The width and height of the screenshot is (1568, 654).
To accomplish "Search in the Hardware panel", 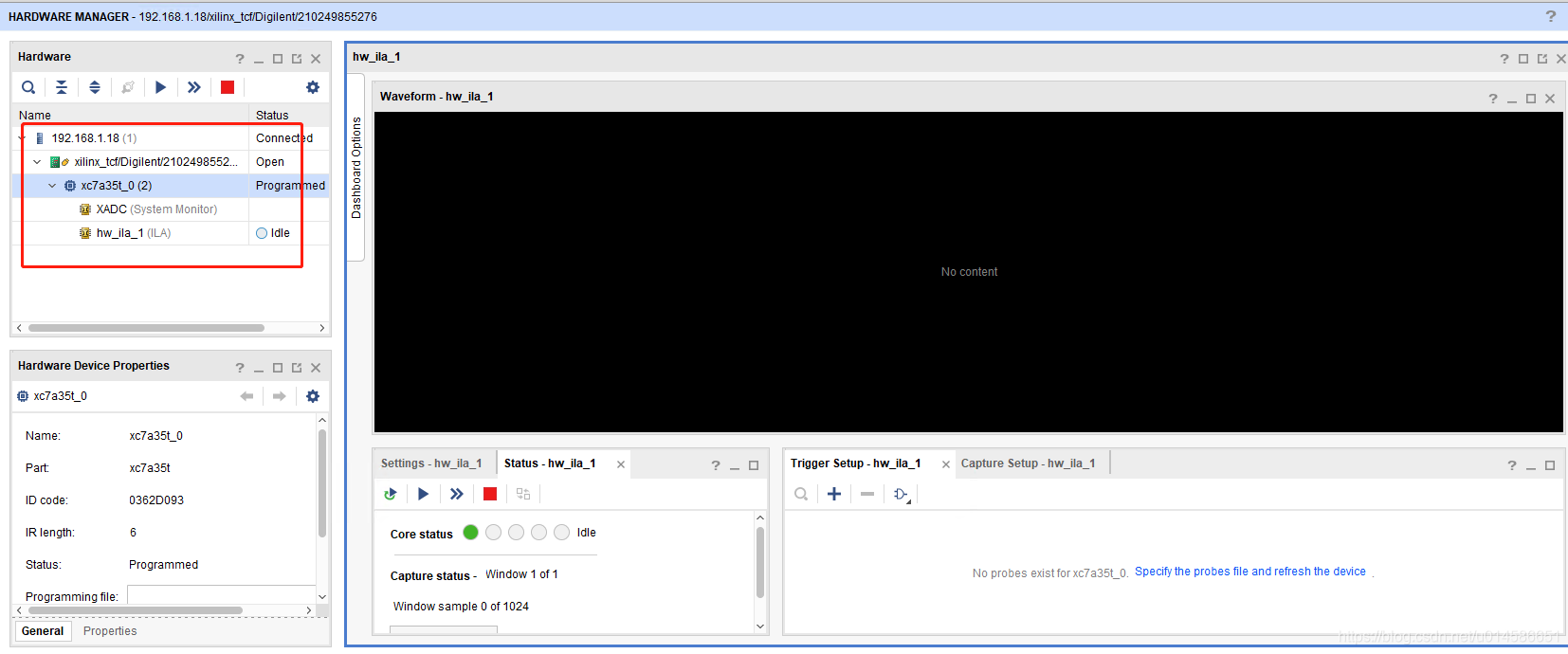I will tap(28, 87).
